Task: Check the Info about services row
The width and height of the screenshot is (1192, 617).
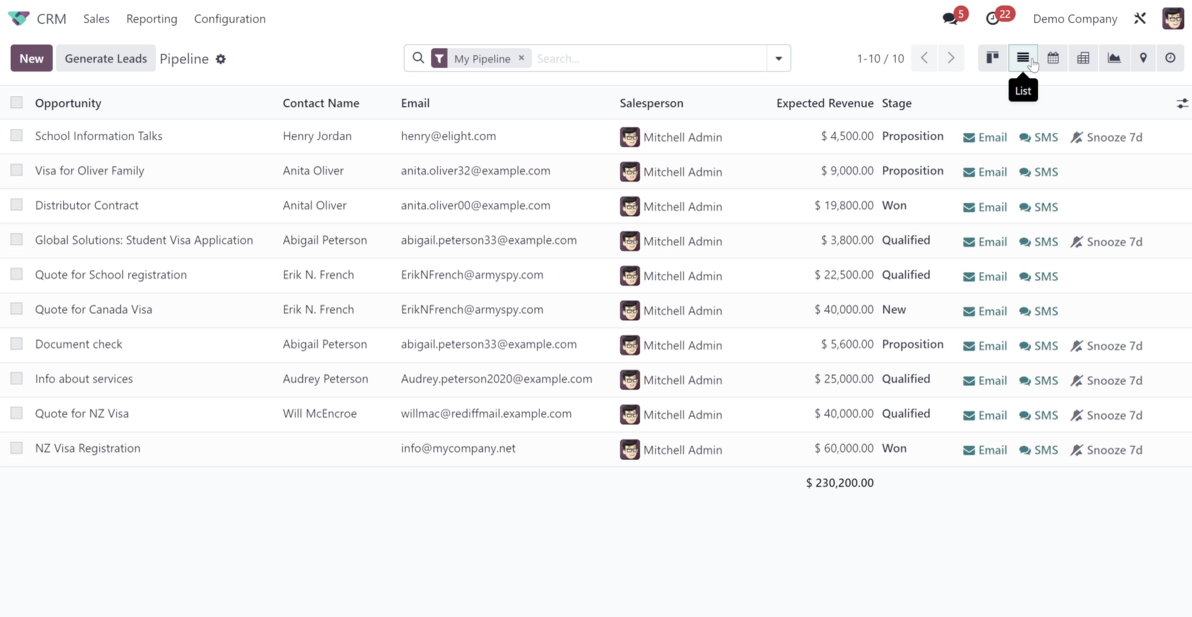Action: coord(17,378)
